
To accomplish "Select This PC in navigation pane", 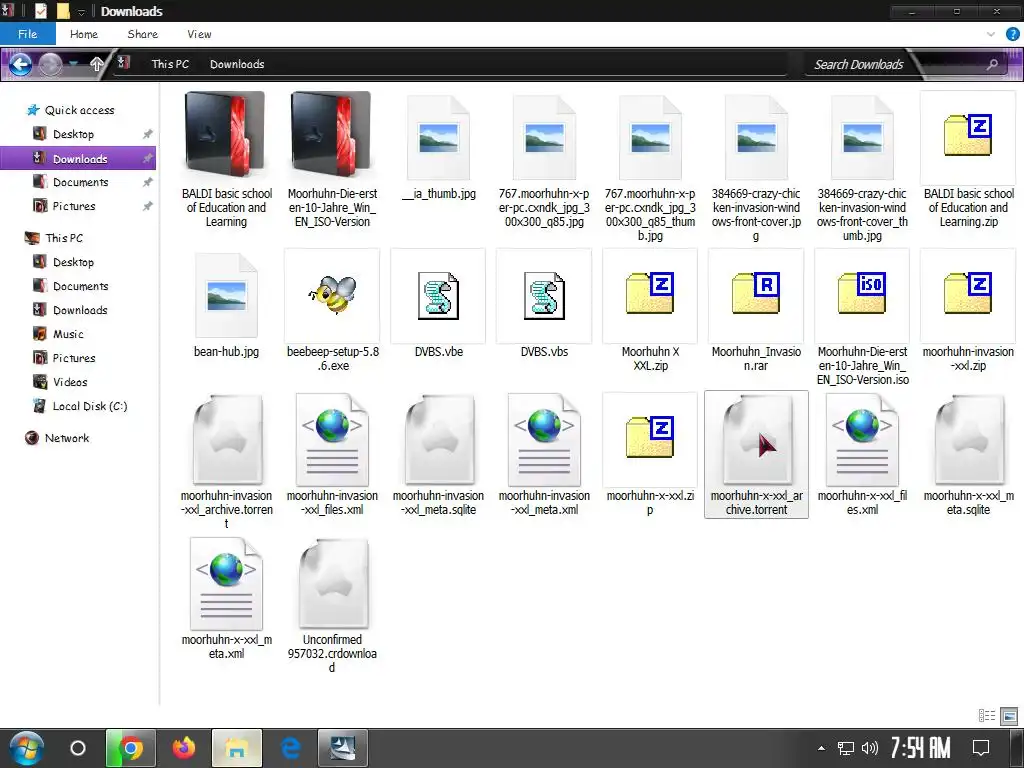I will (x=64, y=238).
